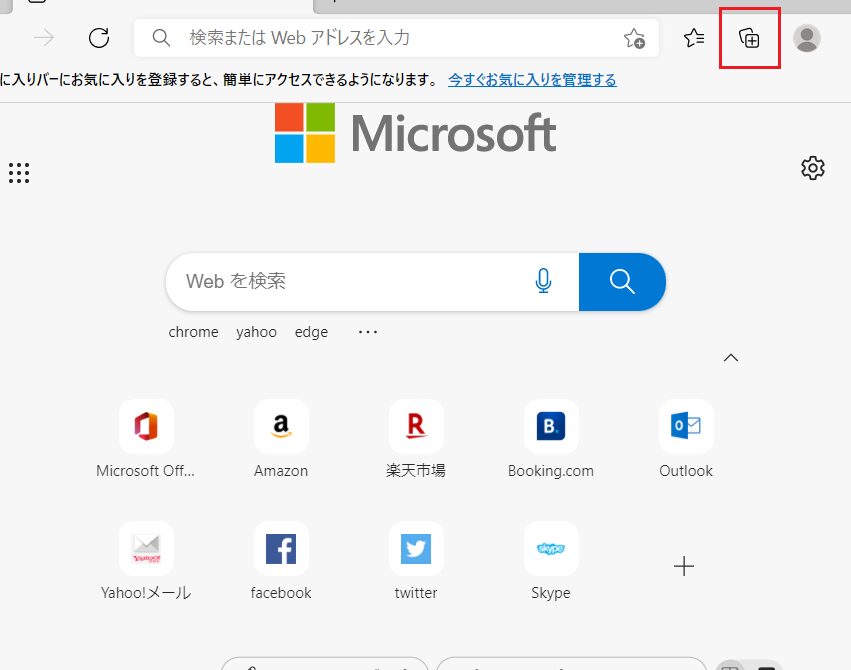
Task: Open the app launcher grid icon
Action: pyautogui.click(x=19, y=173)
